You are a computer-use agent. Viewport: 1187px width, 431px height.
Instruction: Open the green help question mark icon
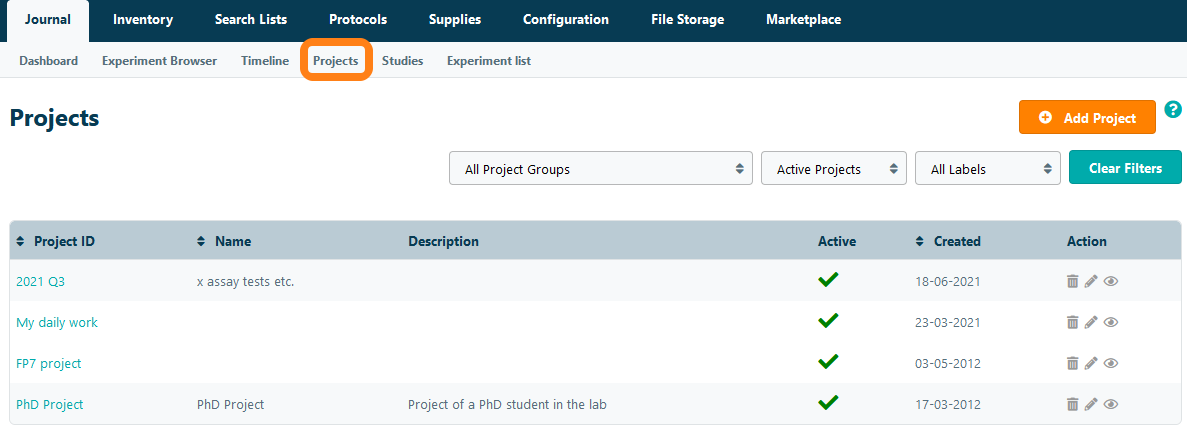click(1173, 110)
